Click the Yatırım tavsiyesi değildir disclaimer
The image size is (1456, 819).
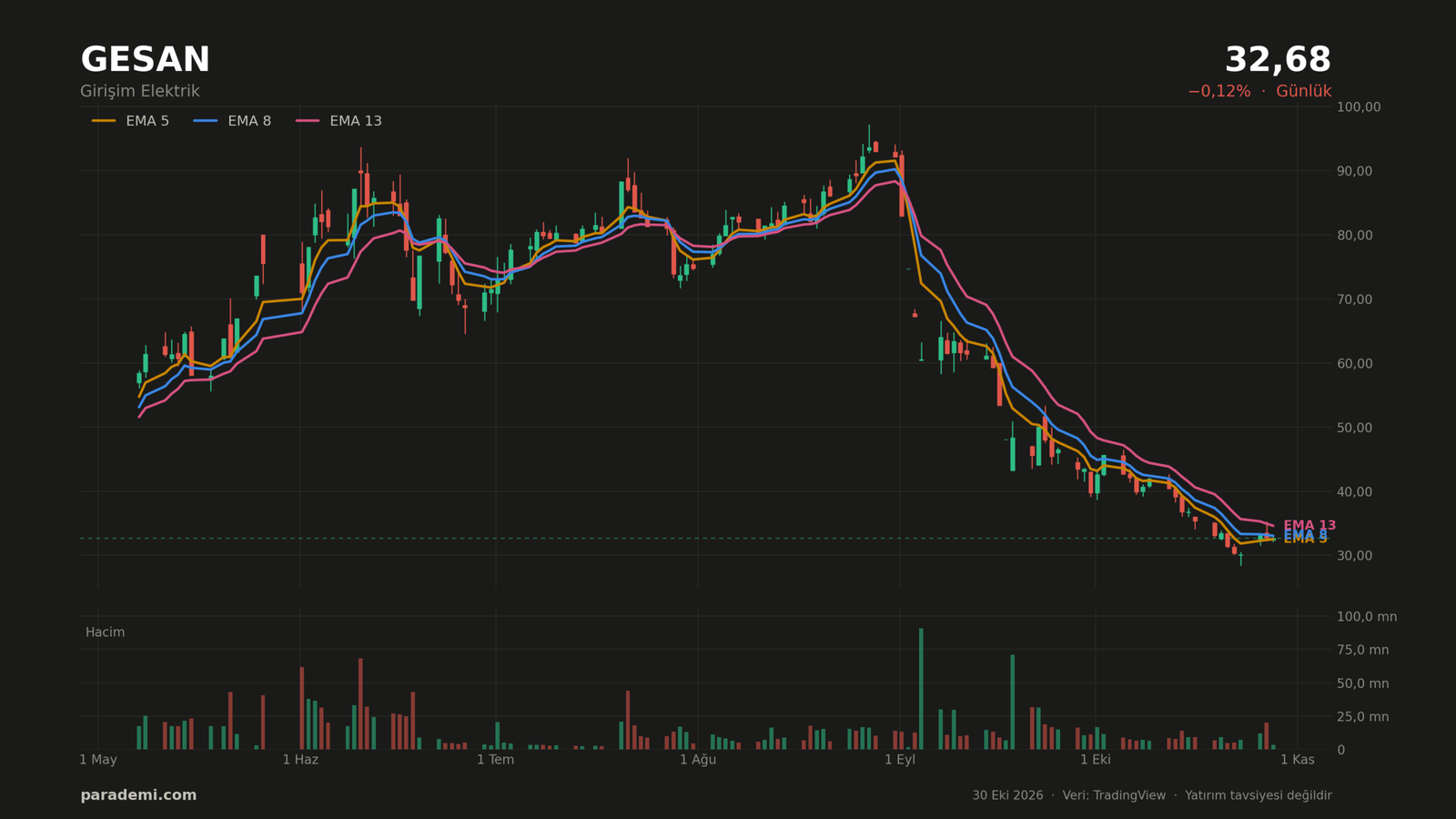[1259, 795]
